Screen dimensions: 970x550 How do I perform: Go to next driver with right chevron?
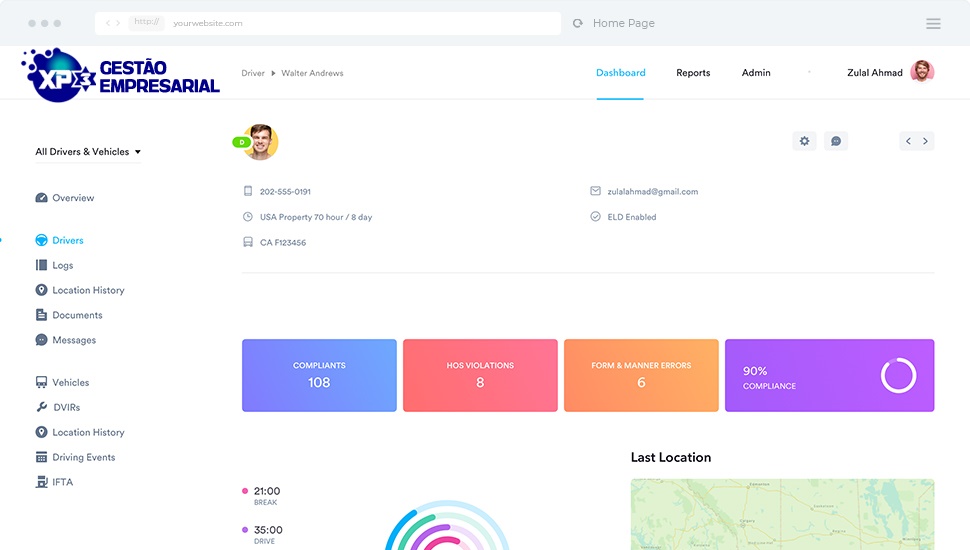pyautogui.click(x=925, y=141)
